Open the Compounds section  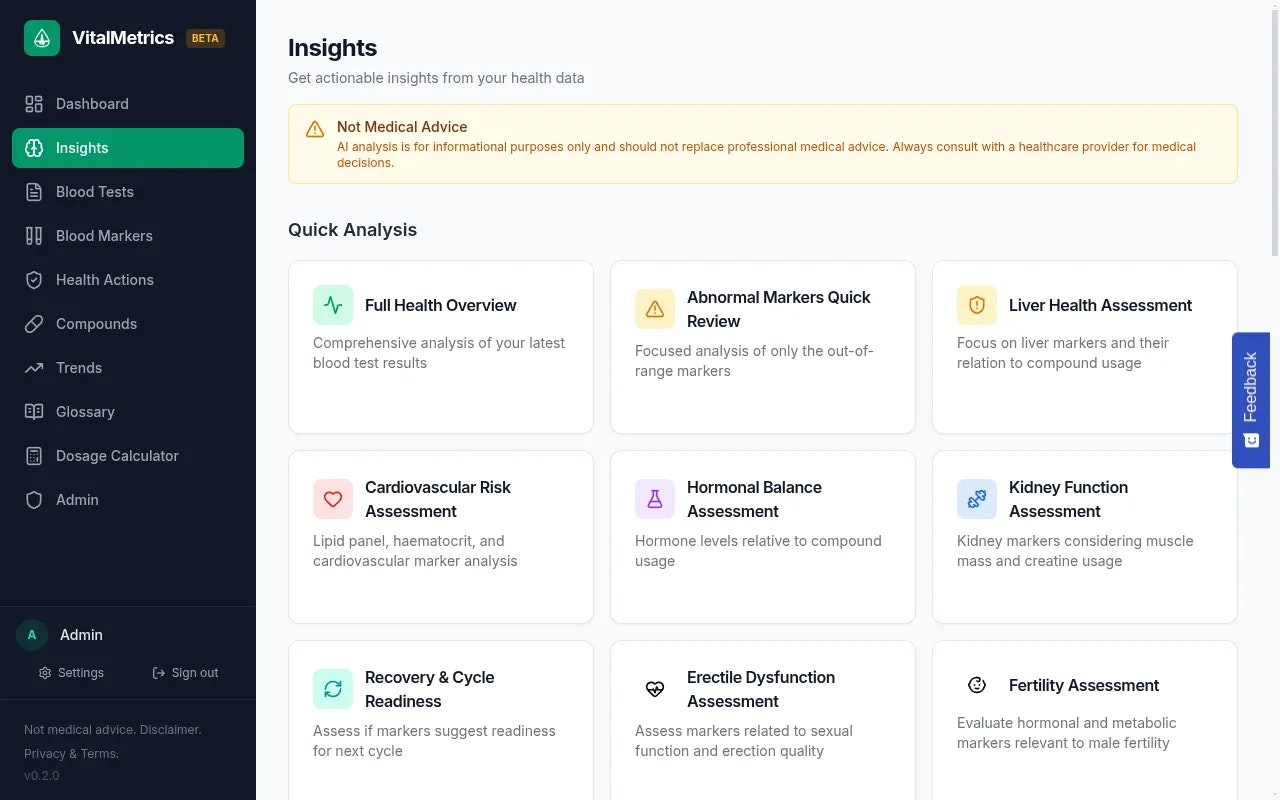point(96,324)
